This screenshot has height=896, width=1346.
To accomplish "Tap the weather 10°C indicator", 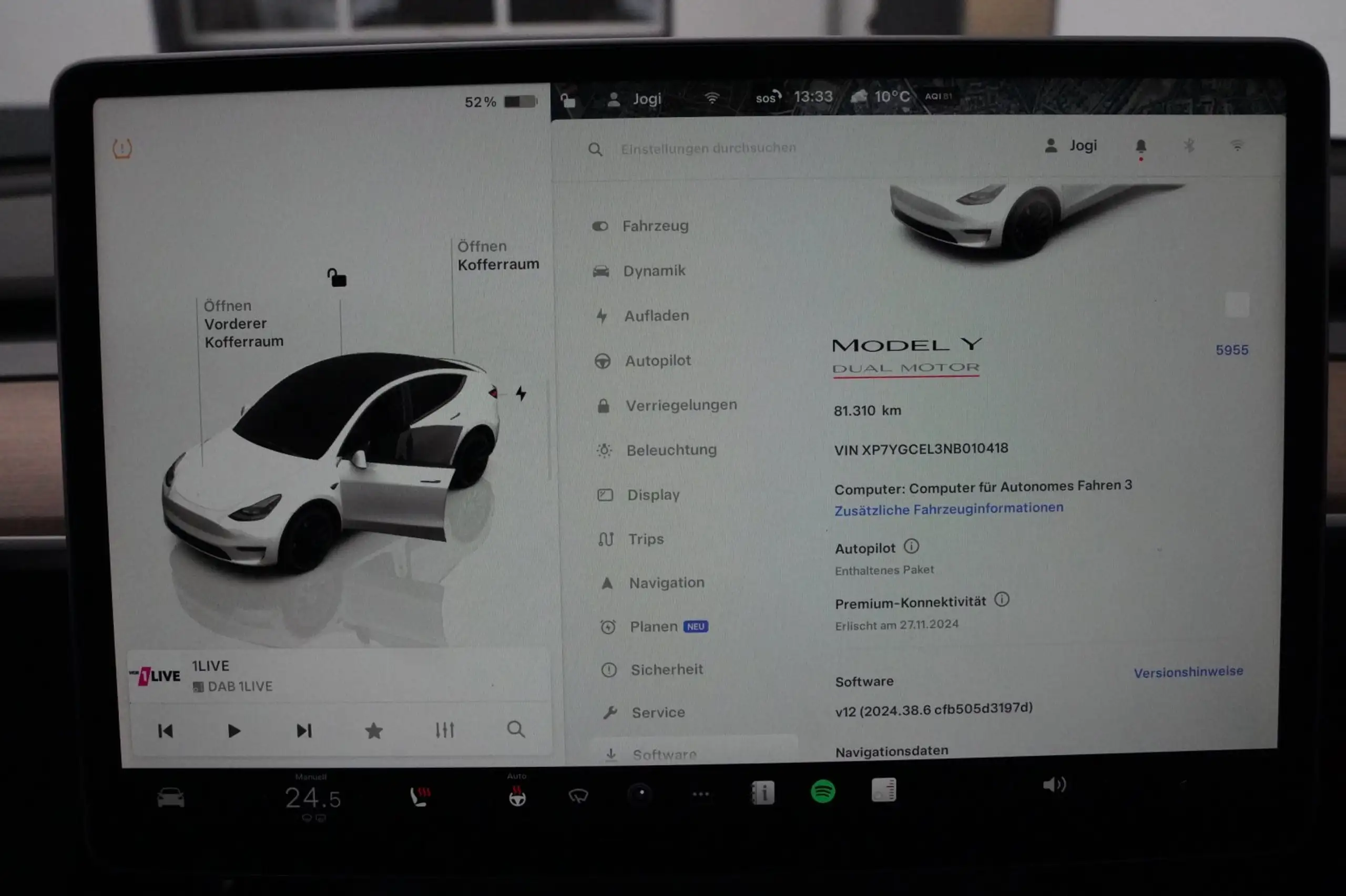I will 881,96.
